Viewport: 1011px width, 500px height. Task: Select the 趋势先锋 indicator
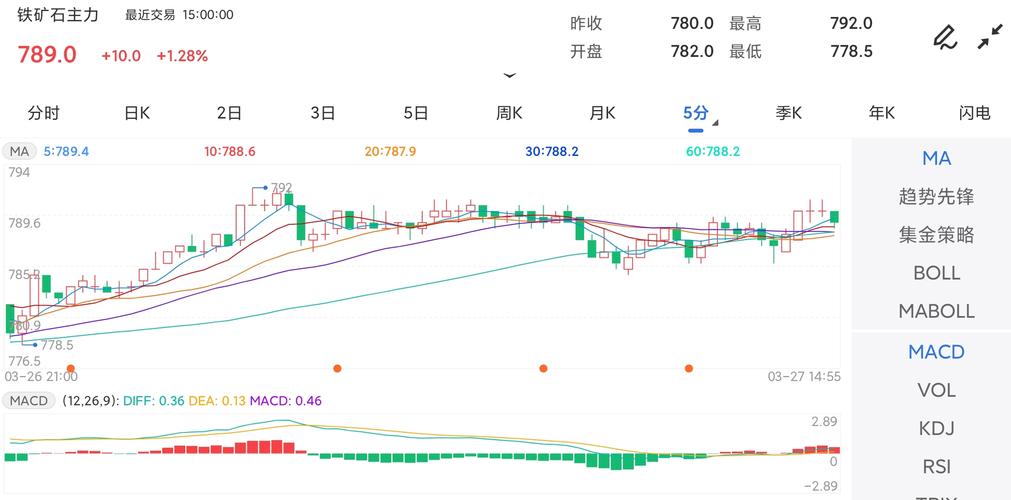[936, 197]
